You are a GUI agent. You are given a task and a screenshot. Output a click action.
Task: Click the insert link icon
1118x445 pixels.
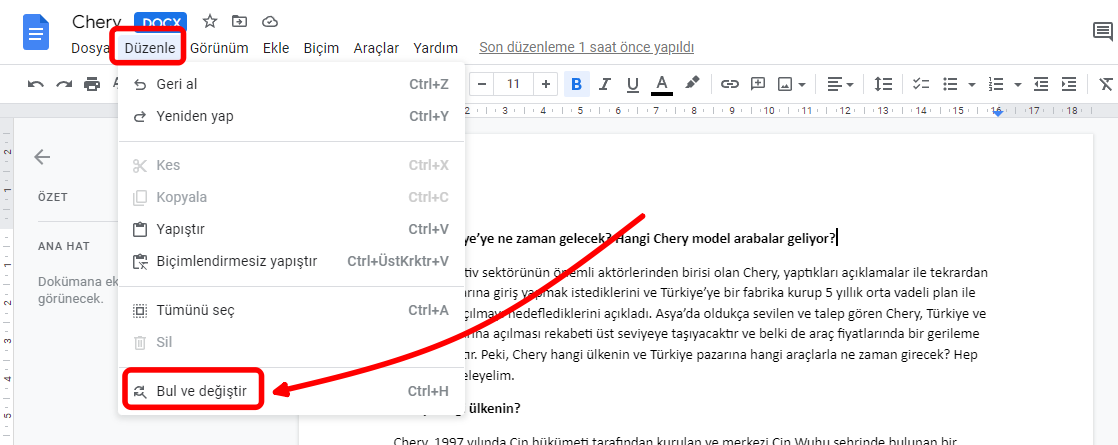click(729, 84)
